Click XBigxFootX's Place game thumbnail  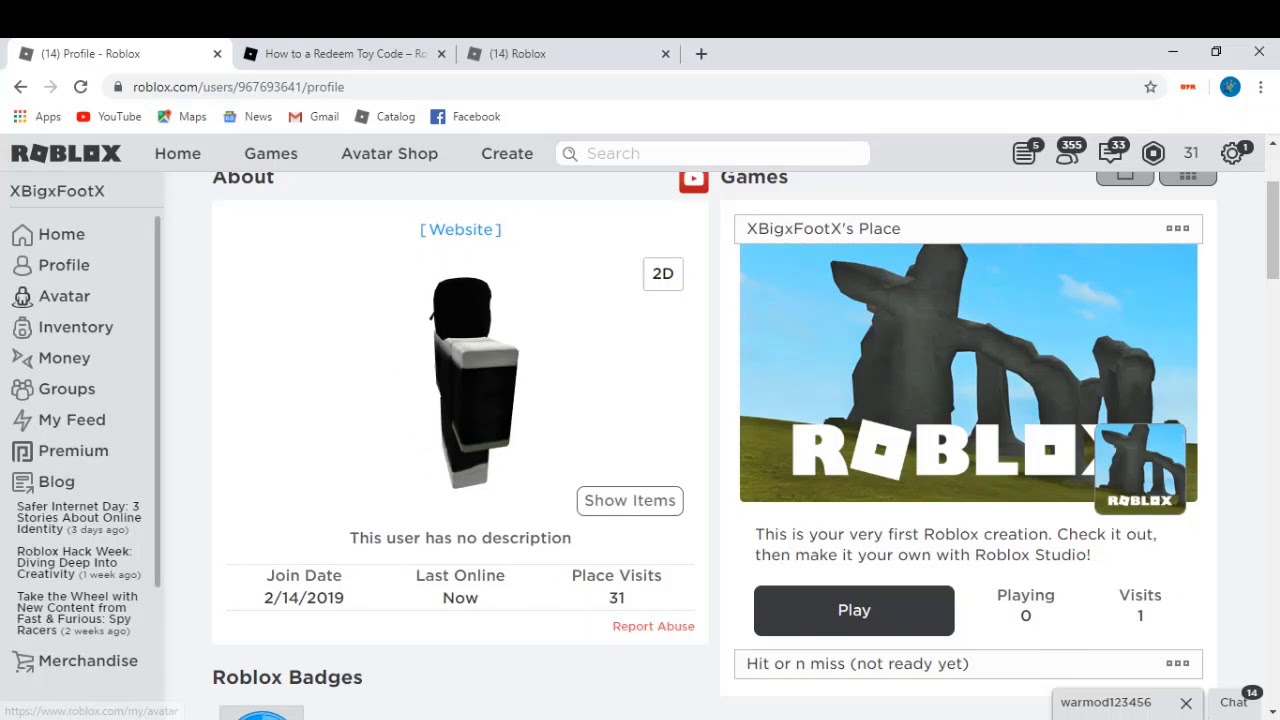[968, 373]
